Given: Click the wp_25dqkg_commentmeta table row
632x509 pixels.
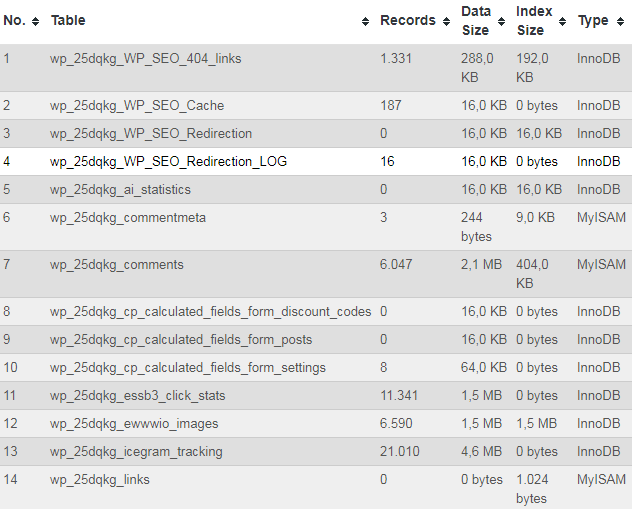Looking at the screenshot, I should (x=128, y=217).
